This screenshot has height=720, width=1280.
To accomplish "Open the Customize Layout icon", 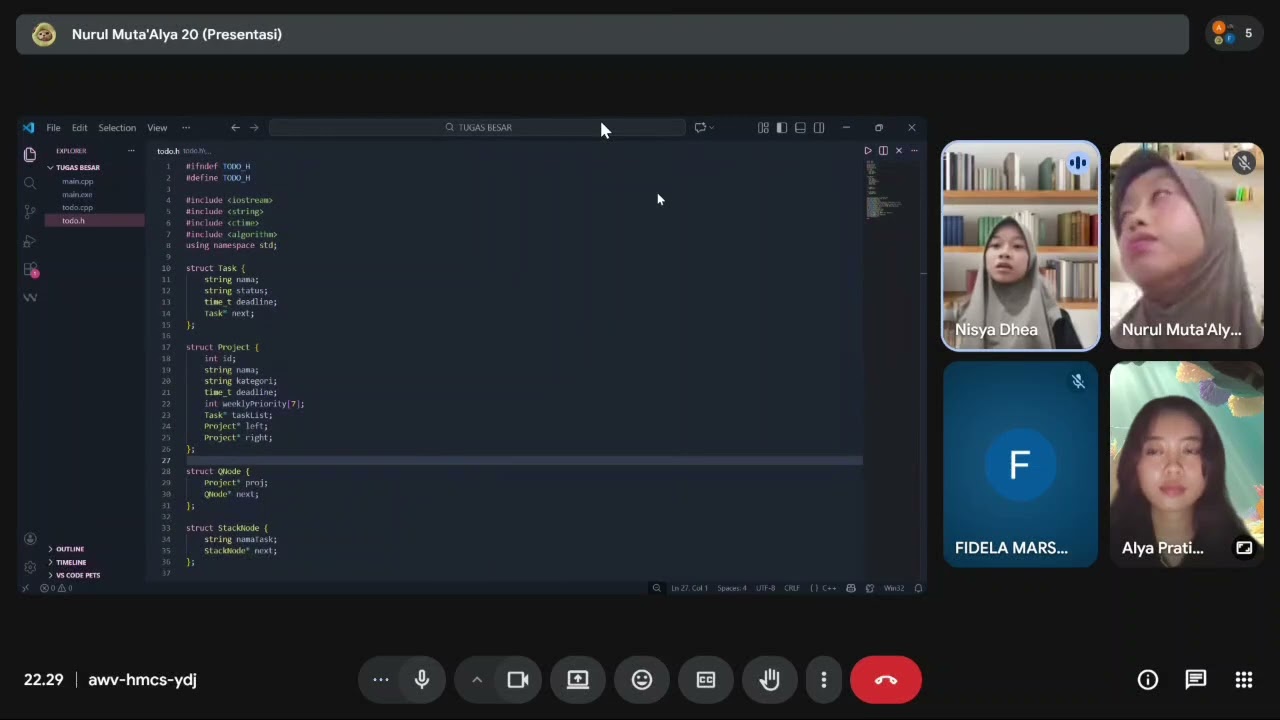I will (x=763, y=128).
